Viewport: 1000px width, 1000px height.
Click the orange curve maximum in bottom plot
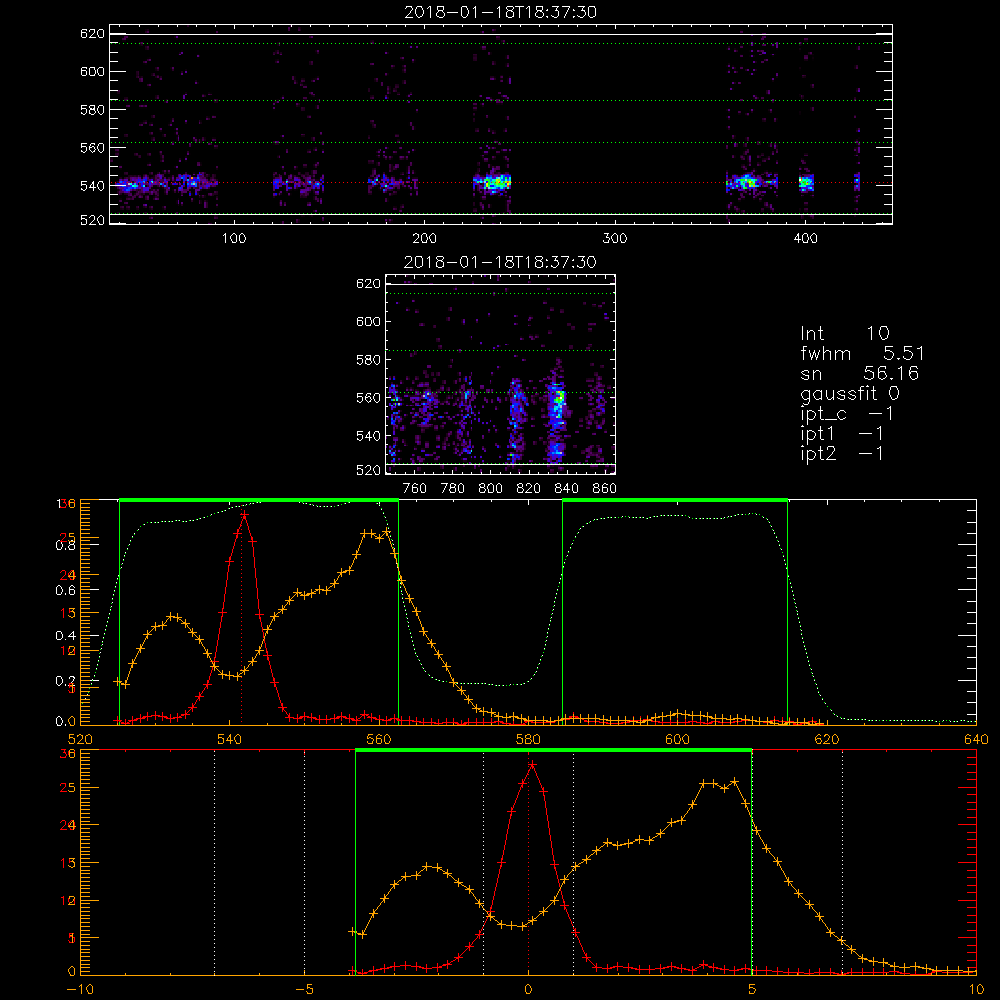point(735,781)
